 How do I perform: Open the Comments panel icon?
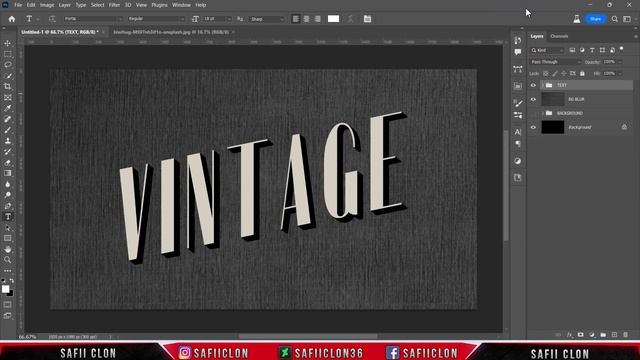click(518, 52)
